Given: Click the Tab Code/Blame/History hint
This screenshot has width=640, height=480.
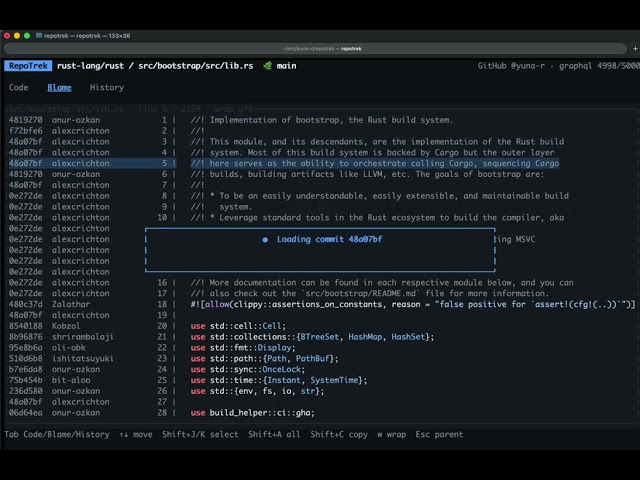Looking at the screenshot, I should point(57,434).
